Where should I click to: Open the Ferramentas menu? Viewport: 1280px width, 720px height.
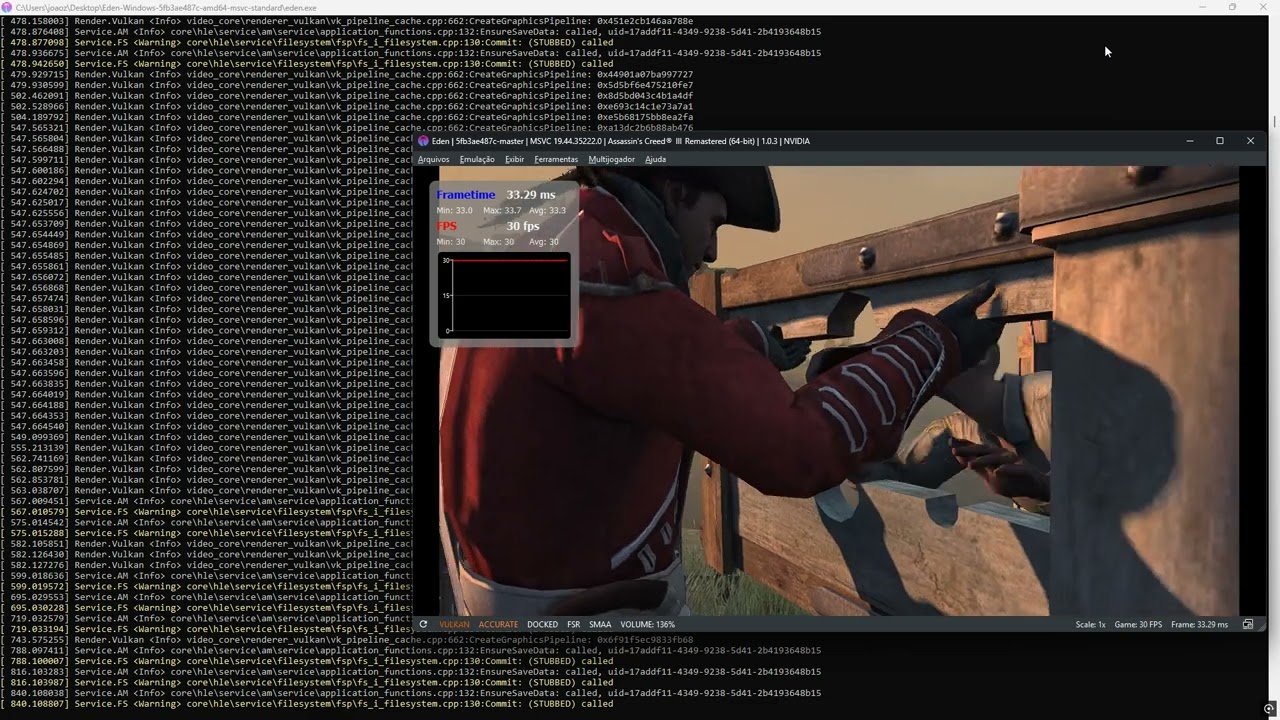(556, 159)
